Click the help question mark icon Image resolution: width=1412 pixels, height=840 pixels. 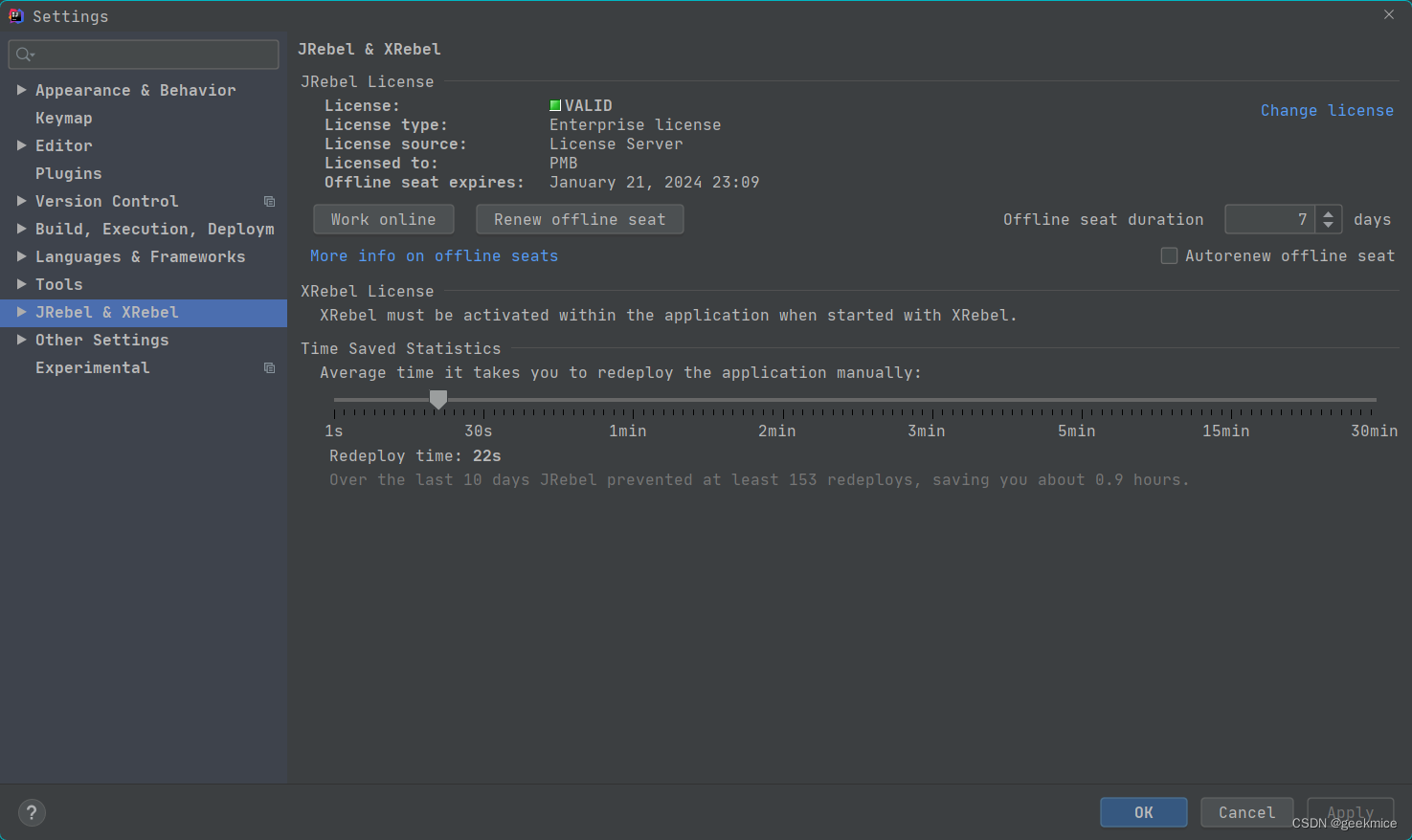[x=32, y=812]
